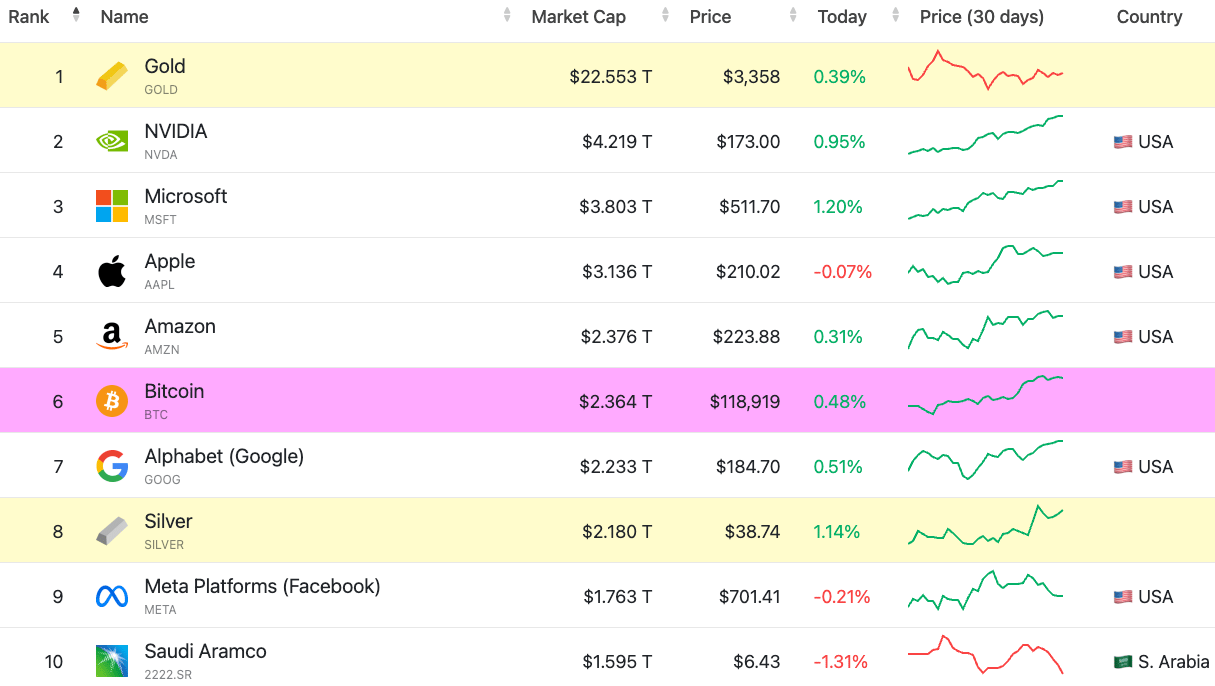Viewport: 1215px width, 686px height.
Task: Click Amazon's 30-day price chart
Action: pyautogui.click(x=985, y=330)
